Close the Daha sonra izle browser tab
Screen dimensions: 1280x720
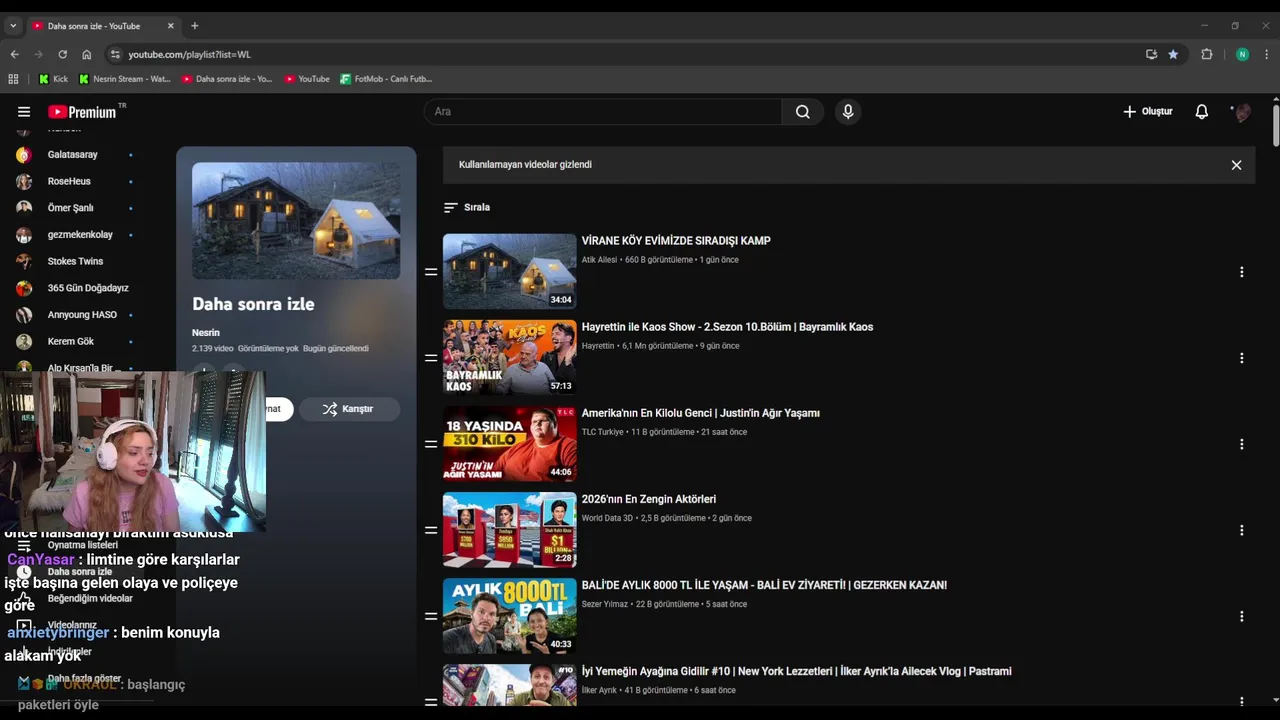[170, 26]
